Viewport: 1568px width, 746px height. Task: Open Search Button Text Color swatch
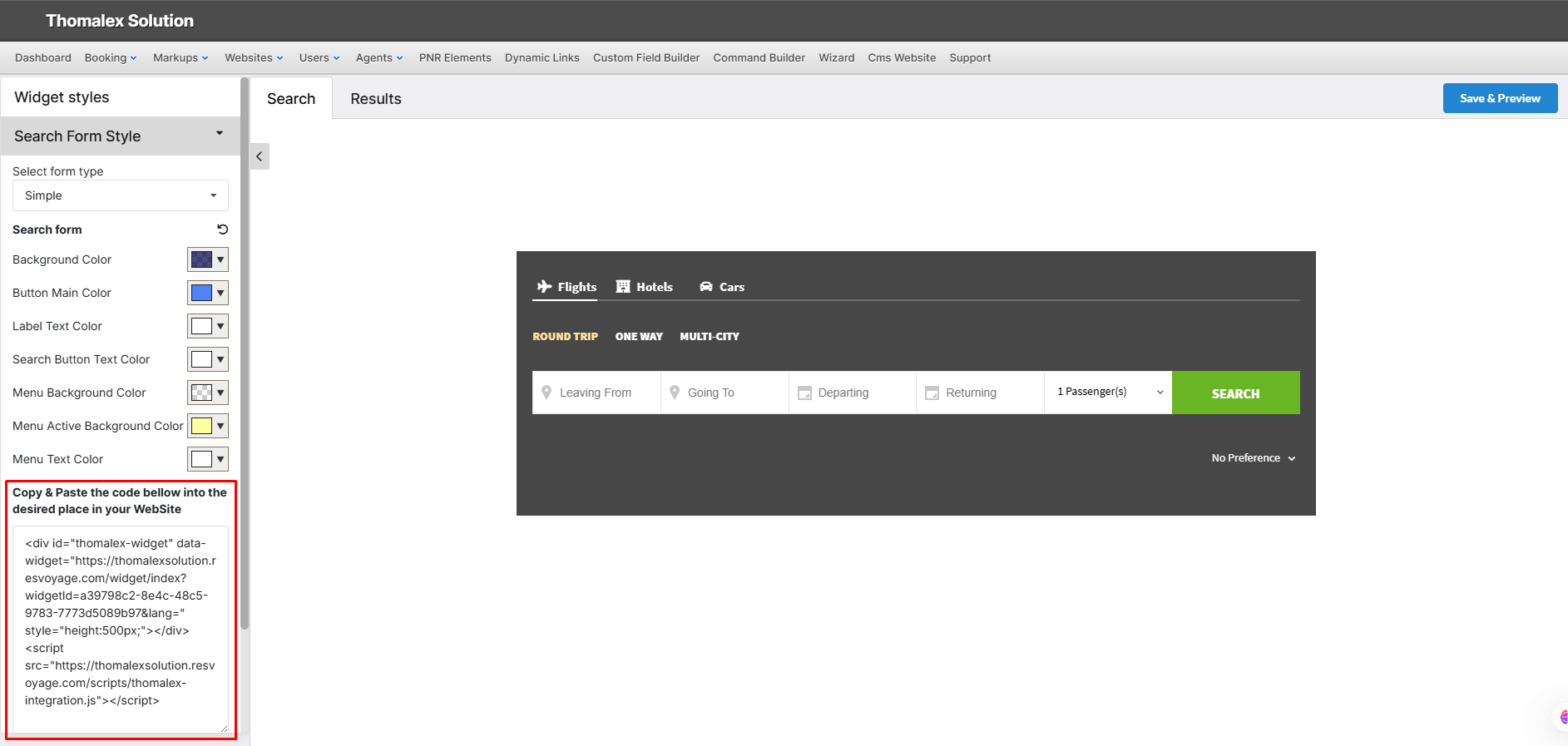click(208, 359)
